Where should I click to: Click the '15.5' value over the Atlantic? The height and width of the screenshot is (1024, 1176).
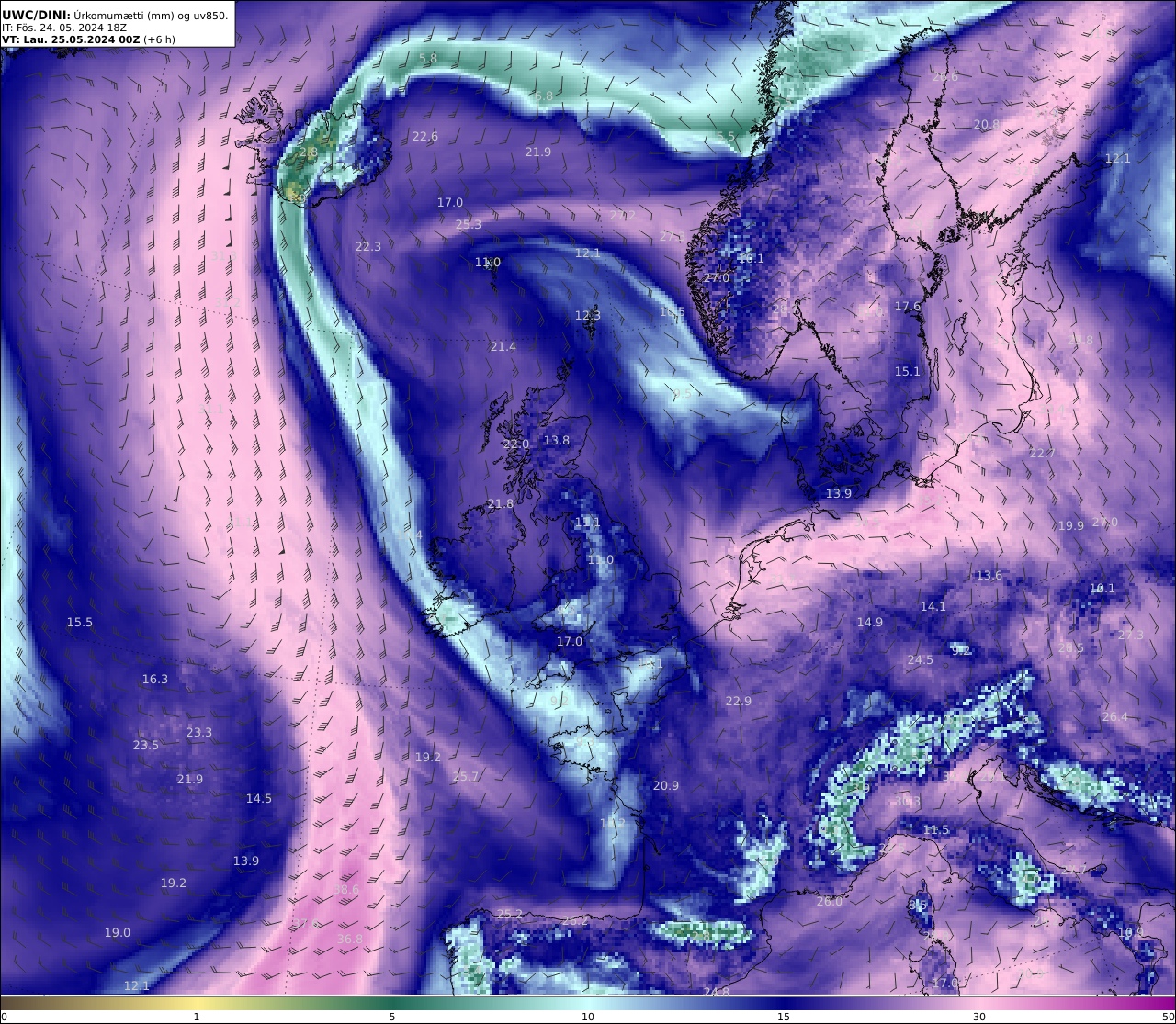coord(80,622)
